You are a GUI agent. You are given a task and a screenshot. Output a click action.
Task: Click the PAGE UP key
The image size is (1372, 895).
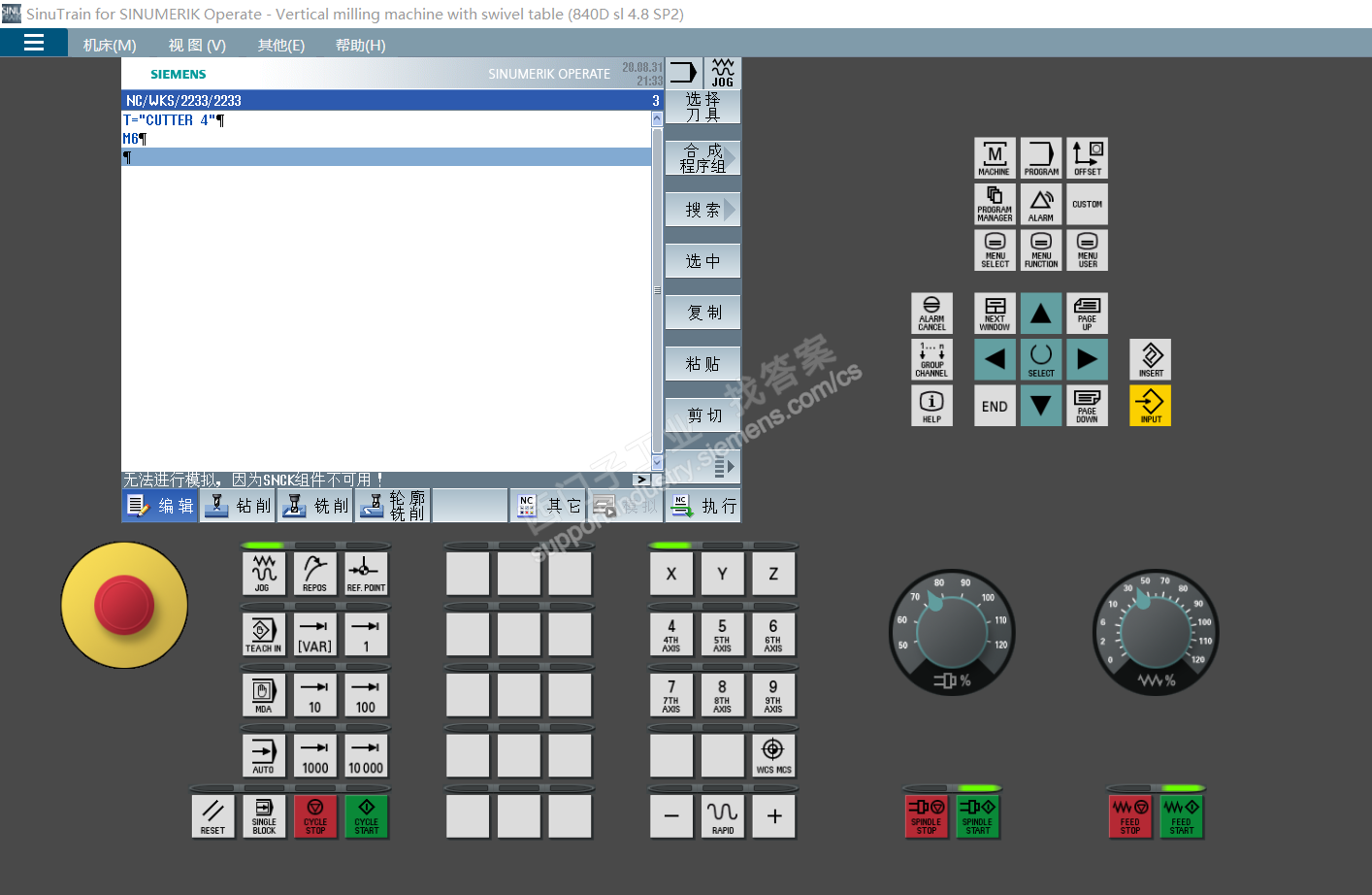(1087, 314)
